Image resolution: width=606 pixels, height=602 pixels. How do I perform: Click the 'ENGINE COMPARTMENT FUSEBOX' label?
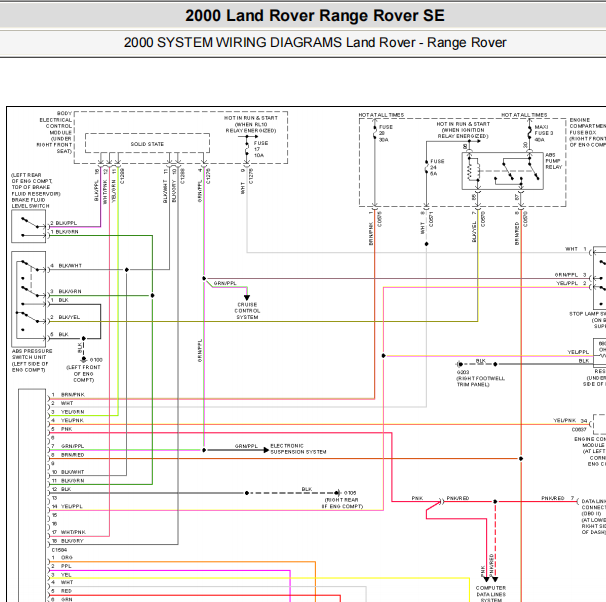pyautogui.click(x=587, y=133)
